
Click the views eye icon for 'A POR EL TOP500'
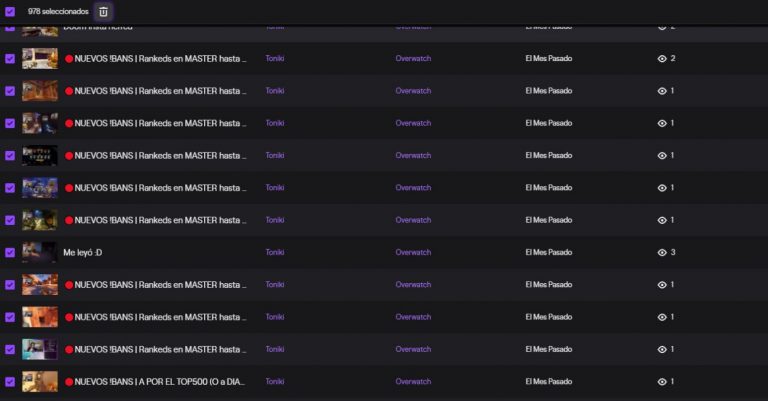(x=662, y=382)
